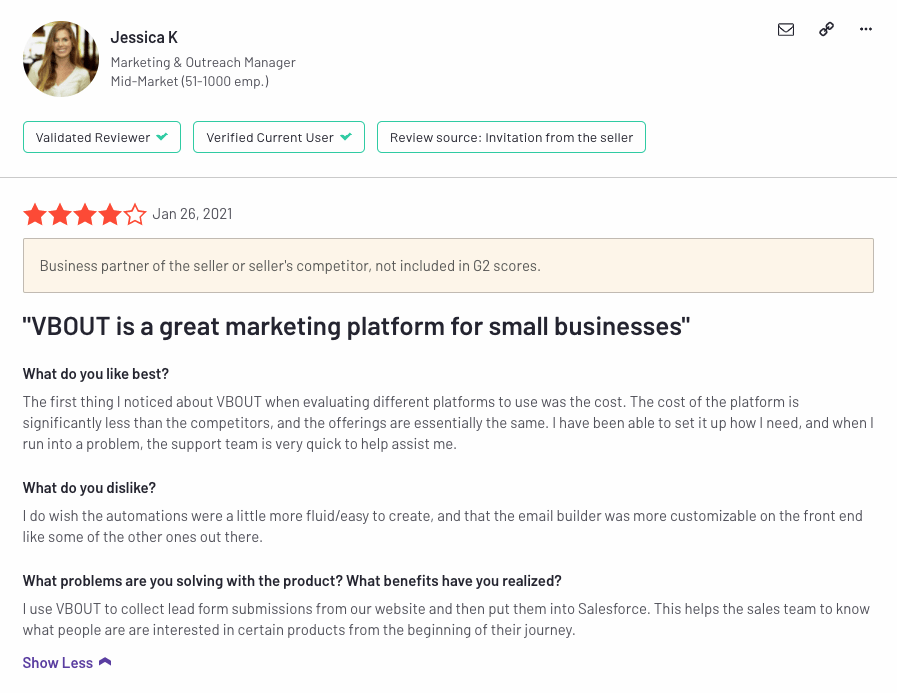
Task: Copy review link via chain icon
Action: pos(826,30)
